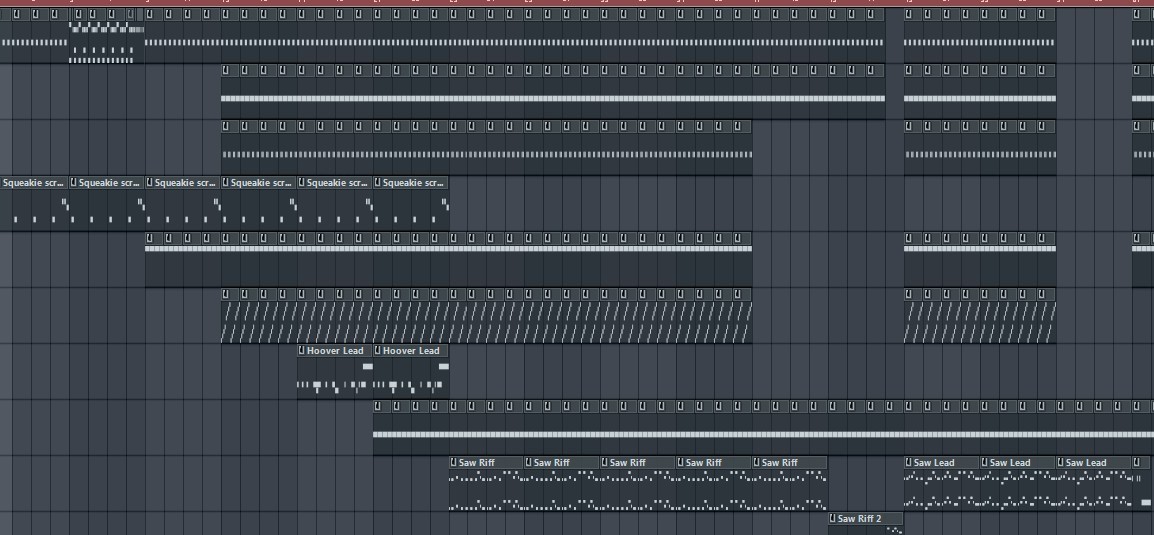Click the fifth Saw Riff clip's menu icon
Viewport: 1154px width, 535px height.
pos(757,463)
